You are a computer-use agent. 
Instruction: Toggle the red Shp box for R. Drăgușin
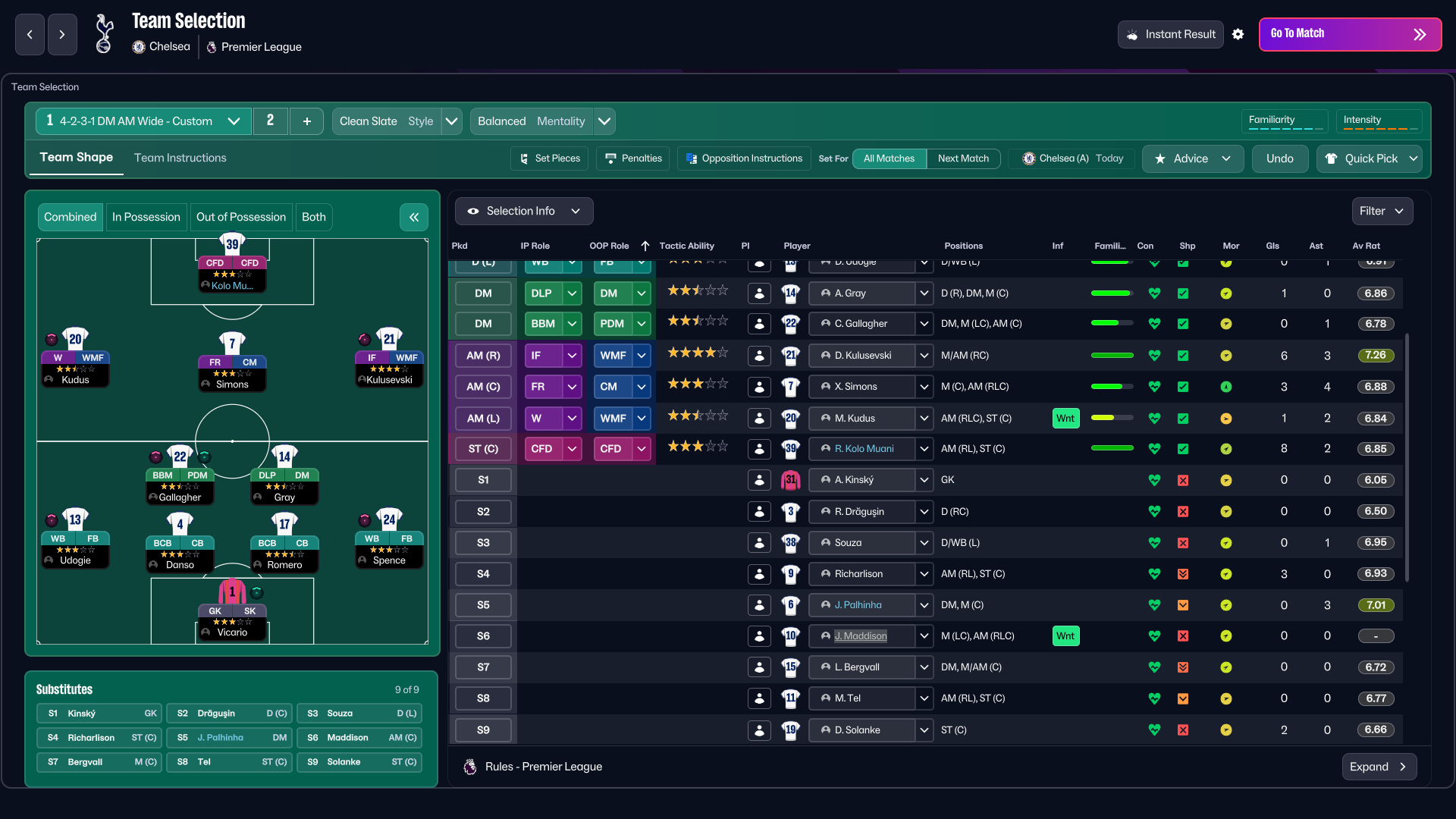pos(1183,512)
